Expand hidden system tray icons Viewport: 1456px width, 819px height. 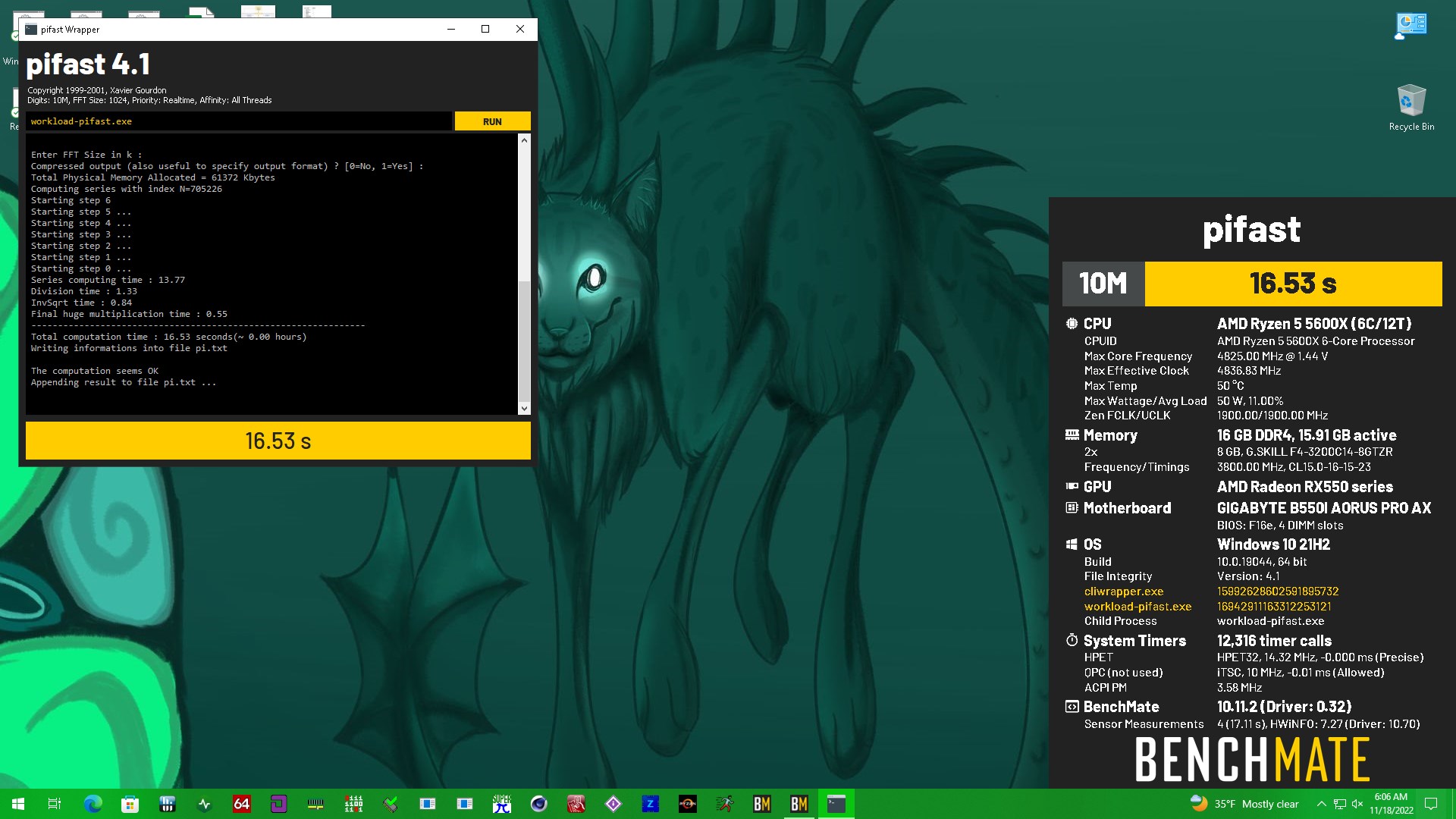point(1321,804)
